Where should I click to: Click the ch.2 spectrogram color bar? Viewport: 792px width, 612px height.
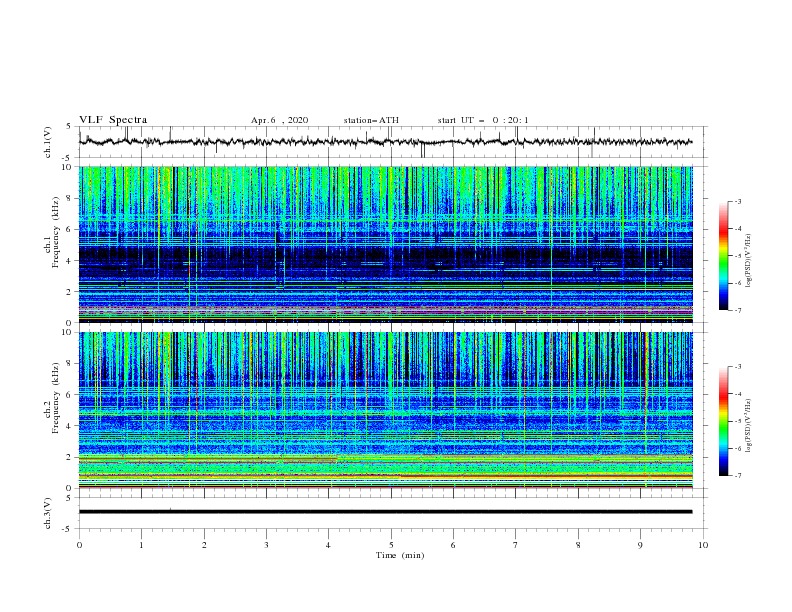click(x=723, y=421)
